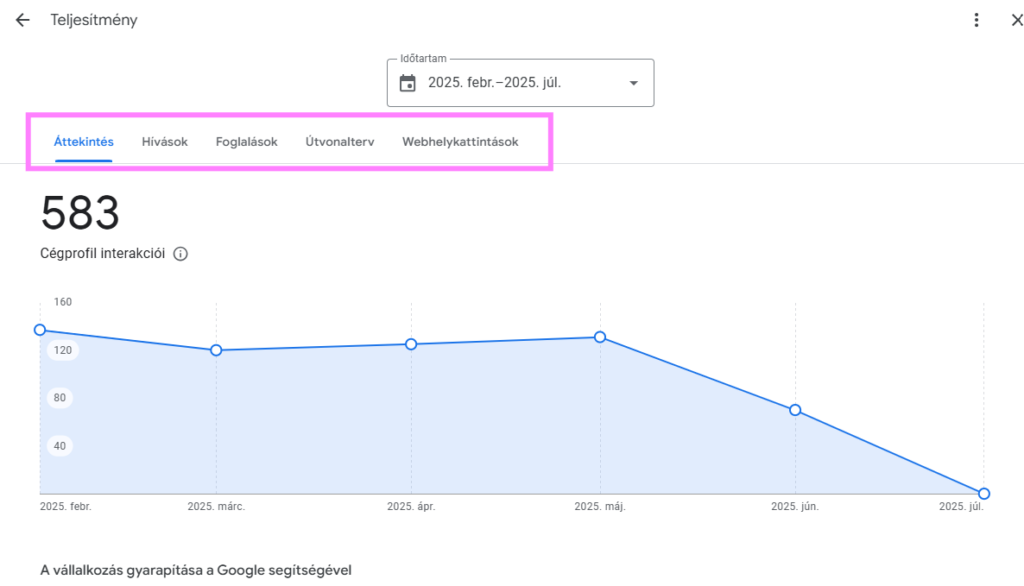
Task: Click the calendar icon in Időtartam field
Action: [408, 83]
